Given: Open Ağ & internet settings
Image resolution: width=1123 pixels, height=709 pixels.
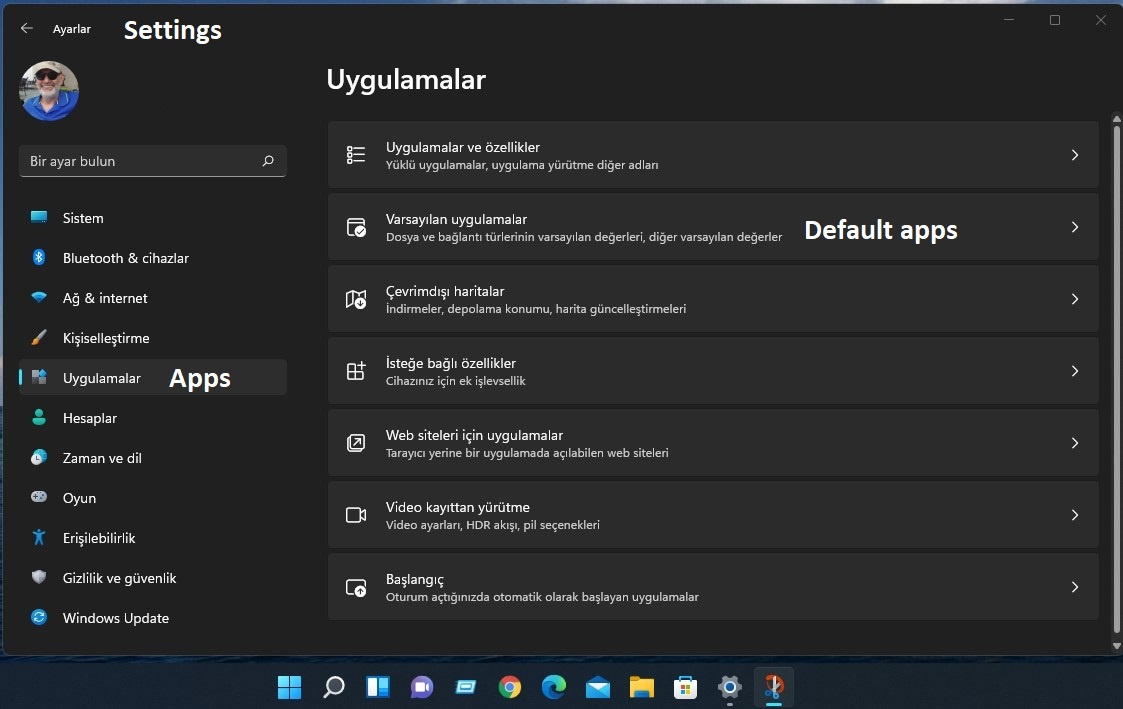Looking at the screenshot, I should [153, 298].
